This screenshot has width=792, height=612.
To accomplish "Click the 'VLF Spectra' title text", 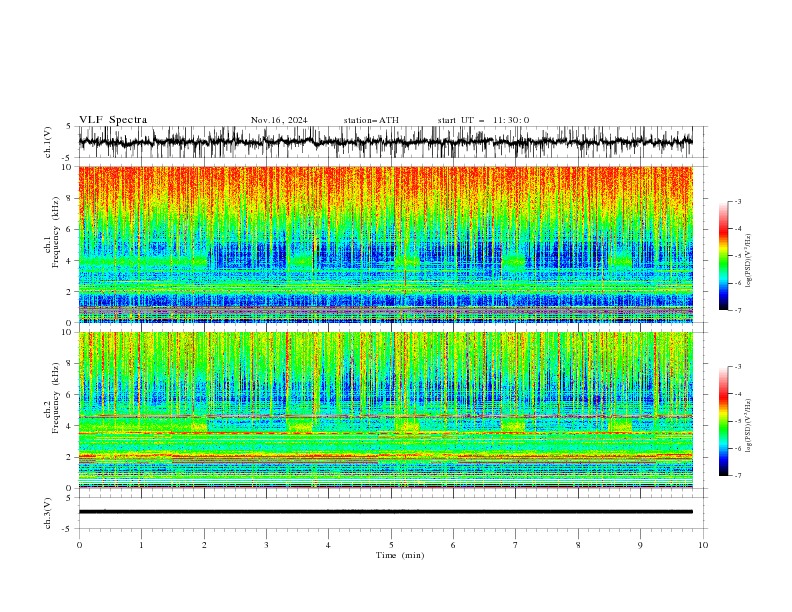I will (x=113, y=120).
